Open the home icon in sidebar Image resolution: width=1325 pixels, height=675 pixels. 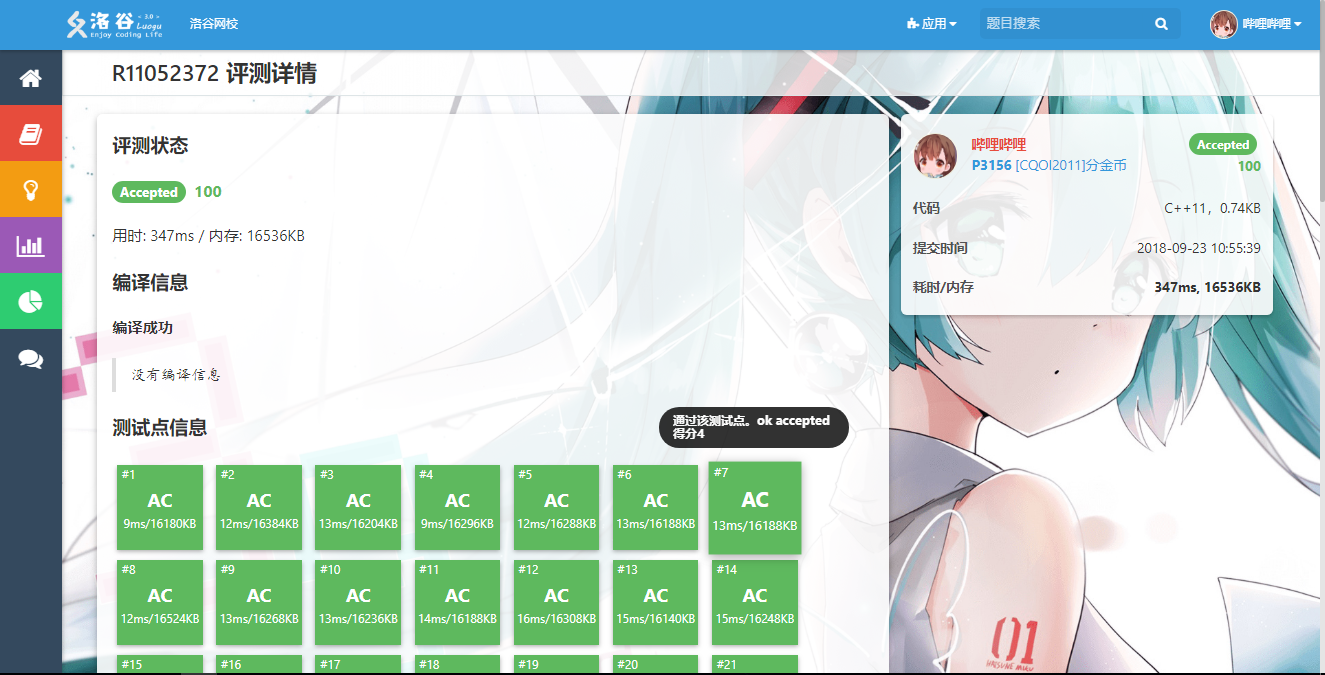pos(31,78)
